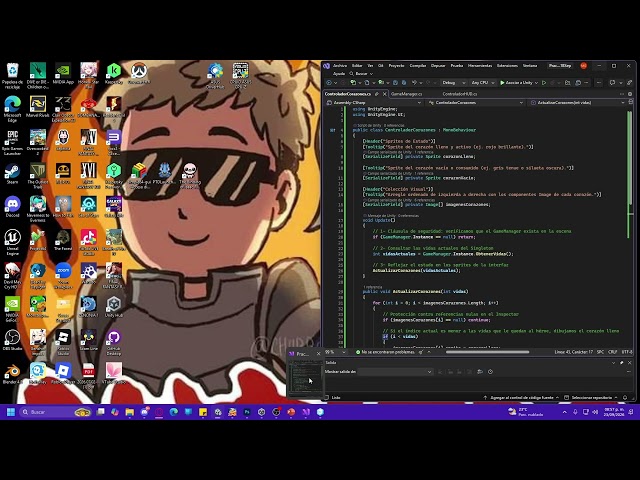The image size is (640, 480).
Task: Open Microsoft Edge desktop shortcut
Action: point(12,109)
